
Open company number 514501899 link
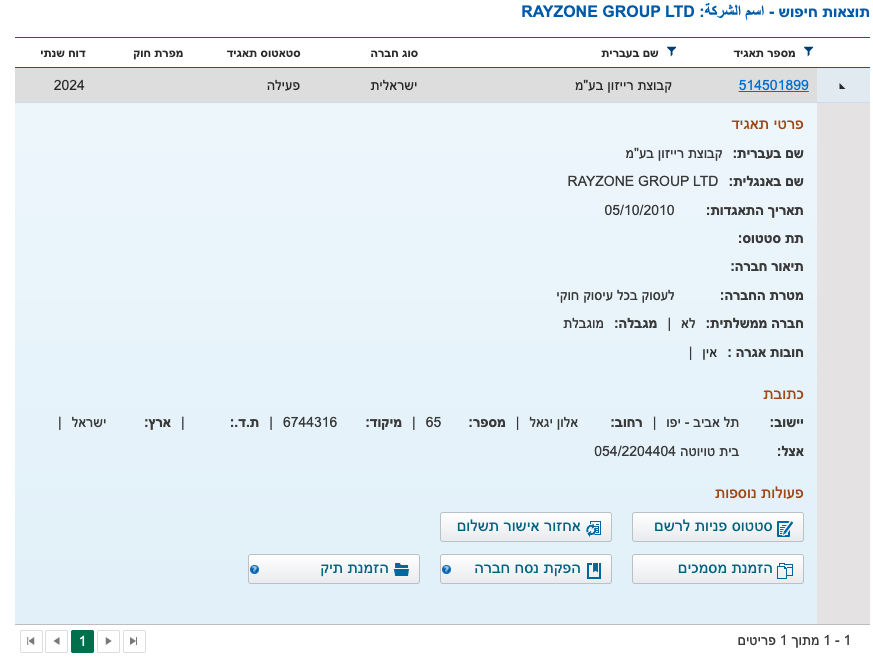[773, 86]
